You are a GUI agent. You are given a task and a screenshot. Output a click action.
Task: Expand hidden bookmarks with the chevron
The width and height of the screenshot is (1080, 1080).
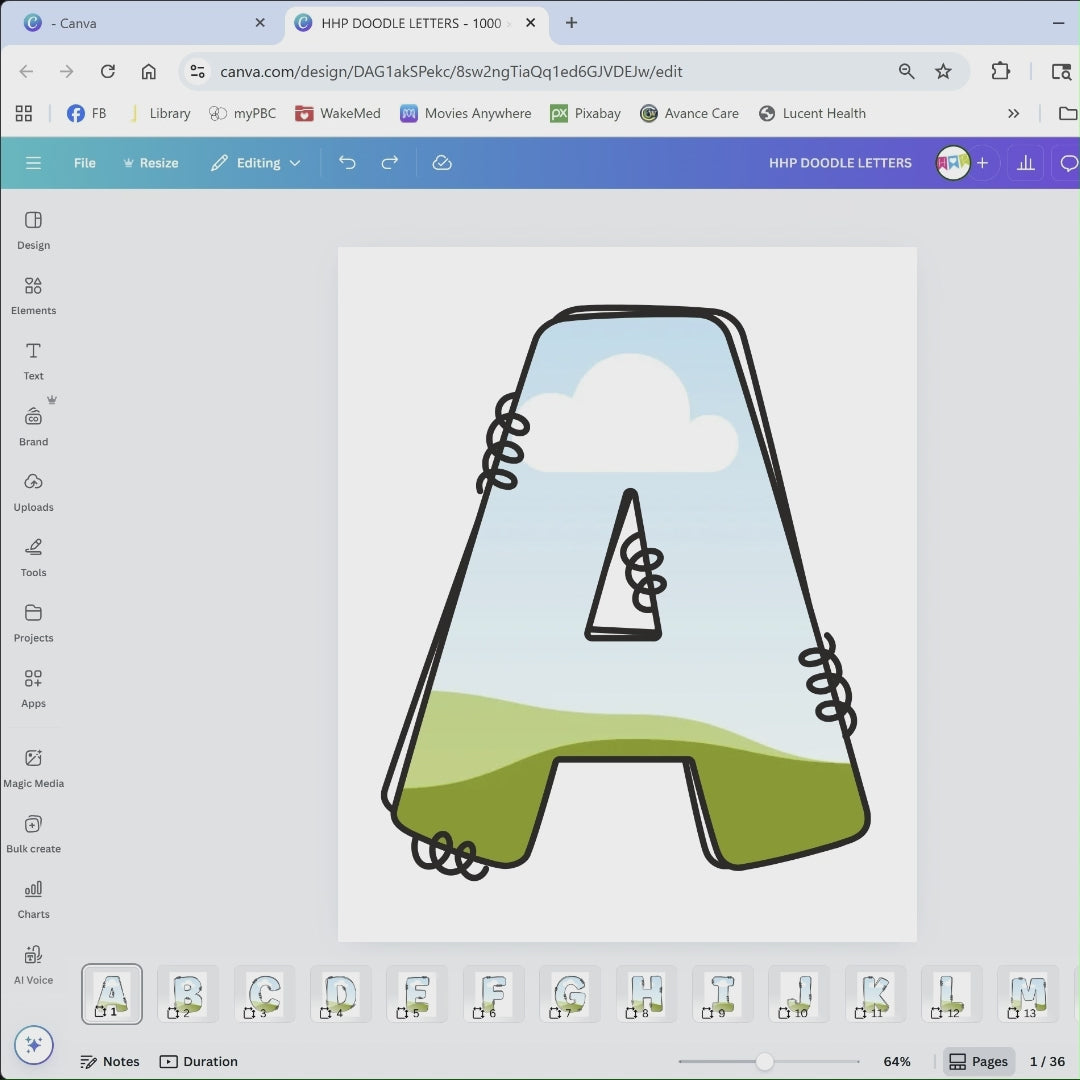[x=1013, y=114]
